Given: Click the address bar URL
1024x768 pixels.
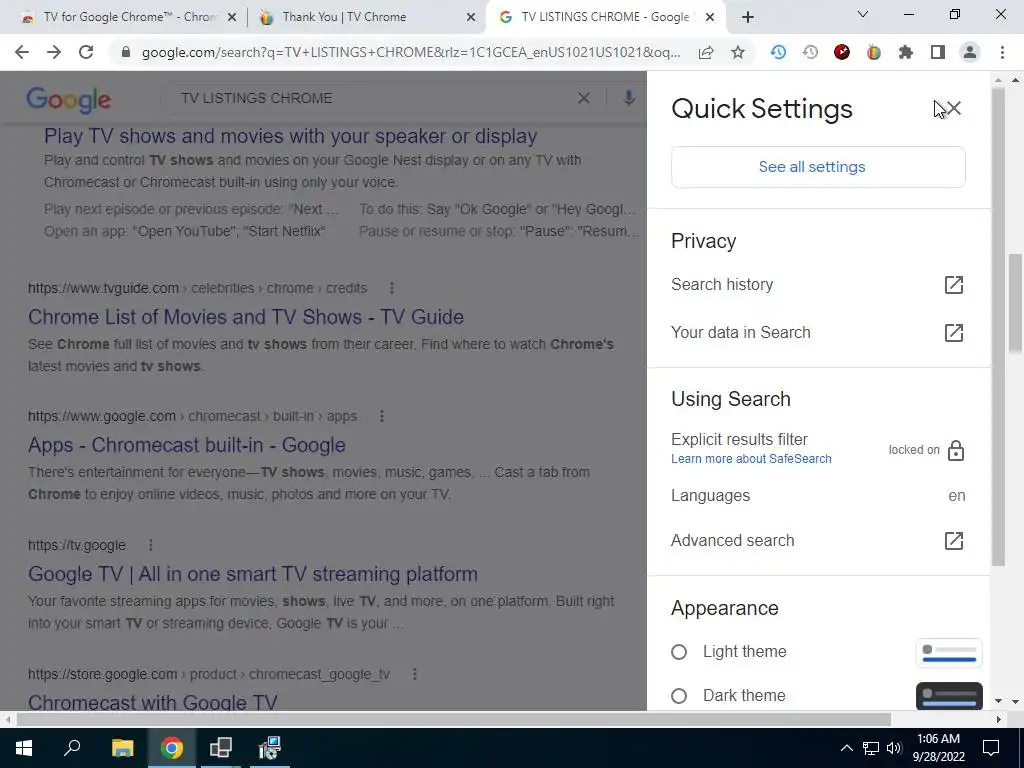Looking at the screenshot, I should tap(411, 52).
